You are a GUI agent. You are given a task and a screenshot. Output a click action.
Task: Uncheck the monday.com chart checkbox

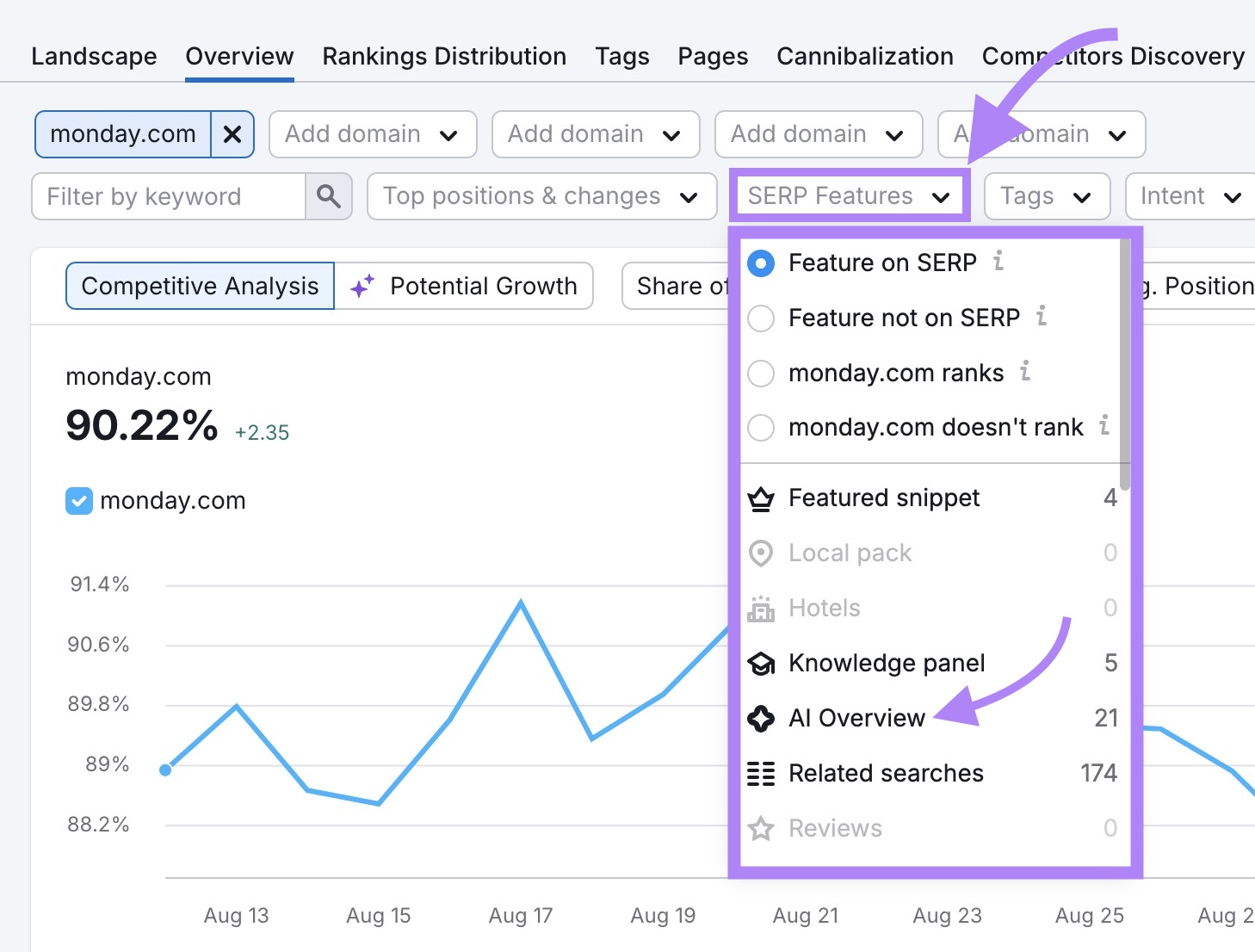coord(78,500)
